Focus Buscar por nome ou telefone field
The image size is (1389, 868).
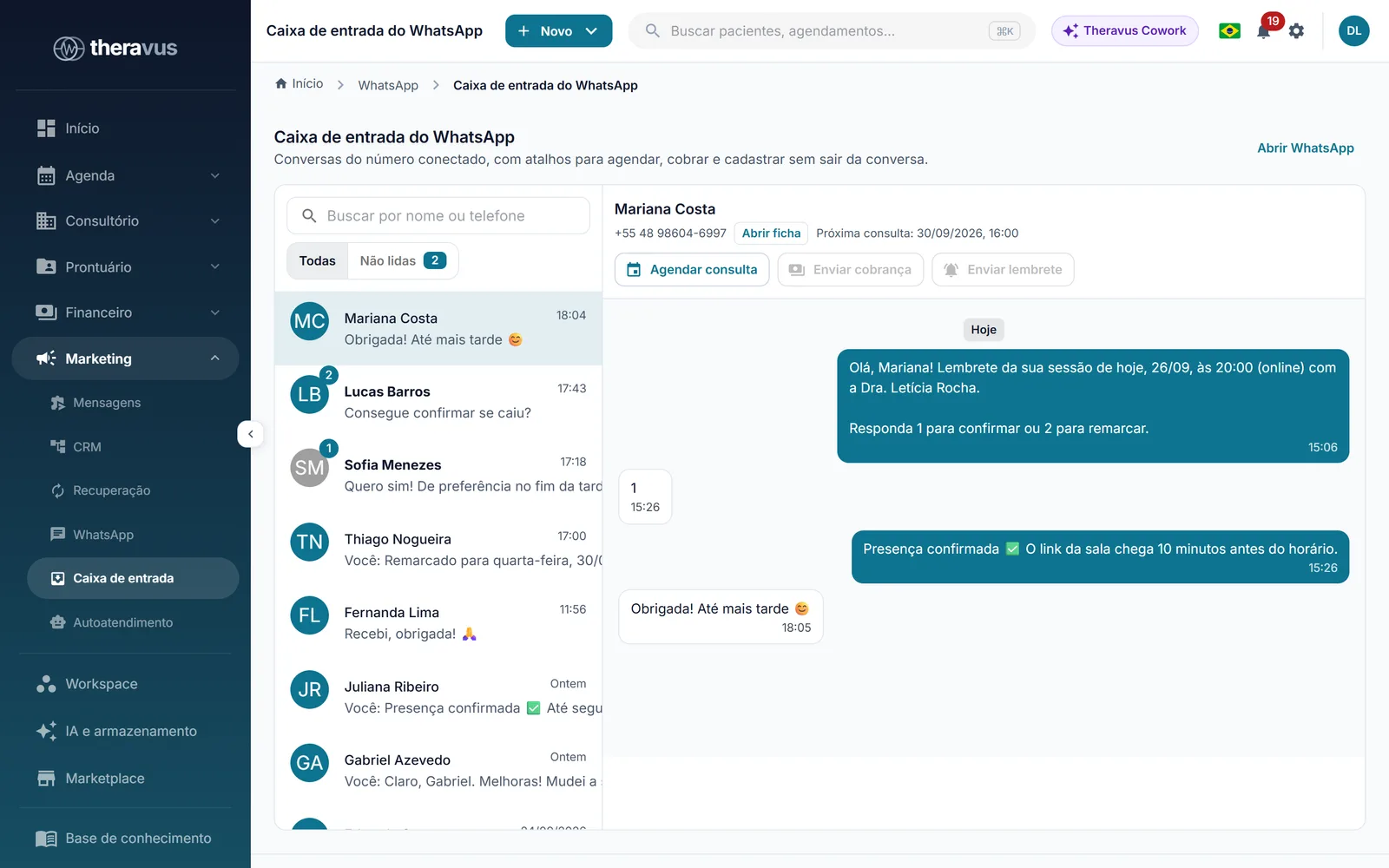(x=438, y=216)
